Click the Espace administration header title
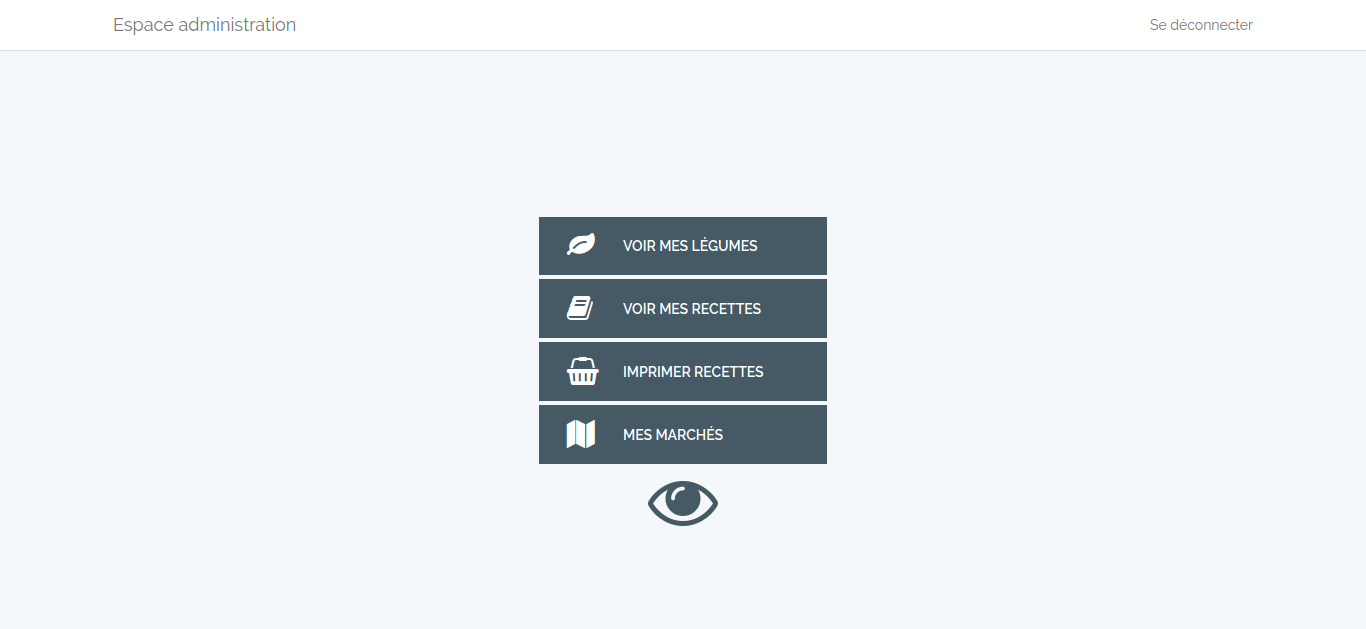 point(204,25)
